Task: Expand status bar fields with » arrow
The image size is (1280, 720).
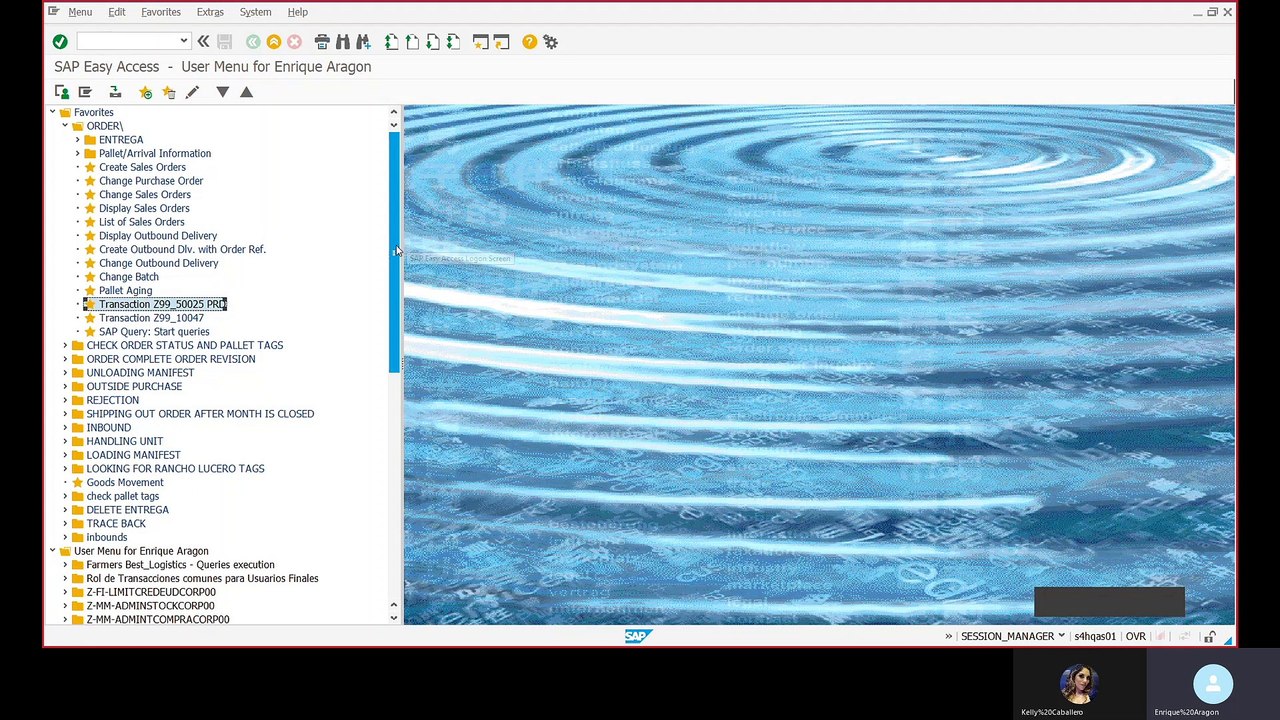Action: tap(948, 636)
